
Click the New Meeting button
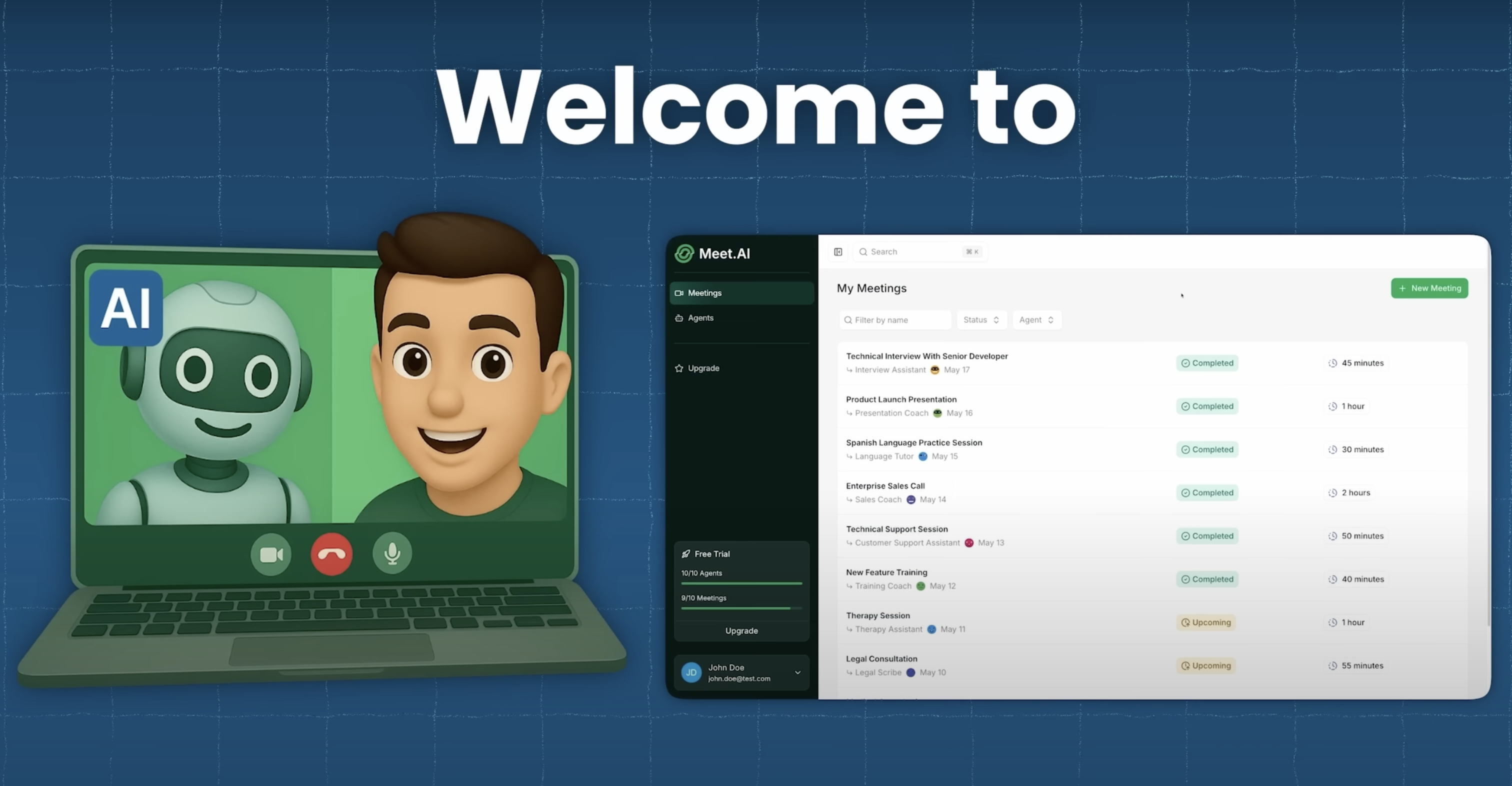(x=1429, y=288)
